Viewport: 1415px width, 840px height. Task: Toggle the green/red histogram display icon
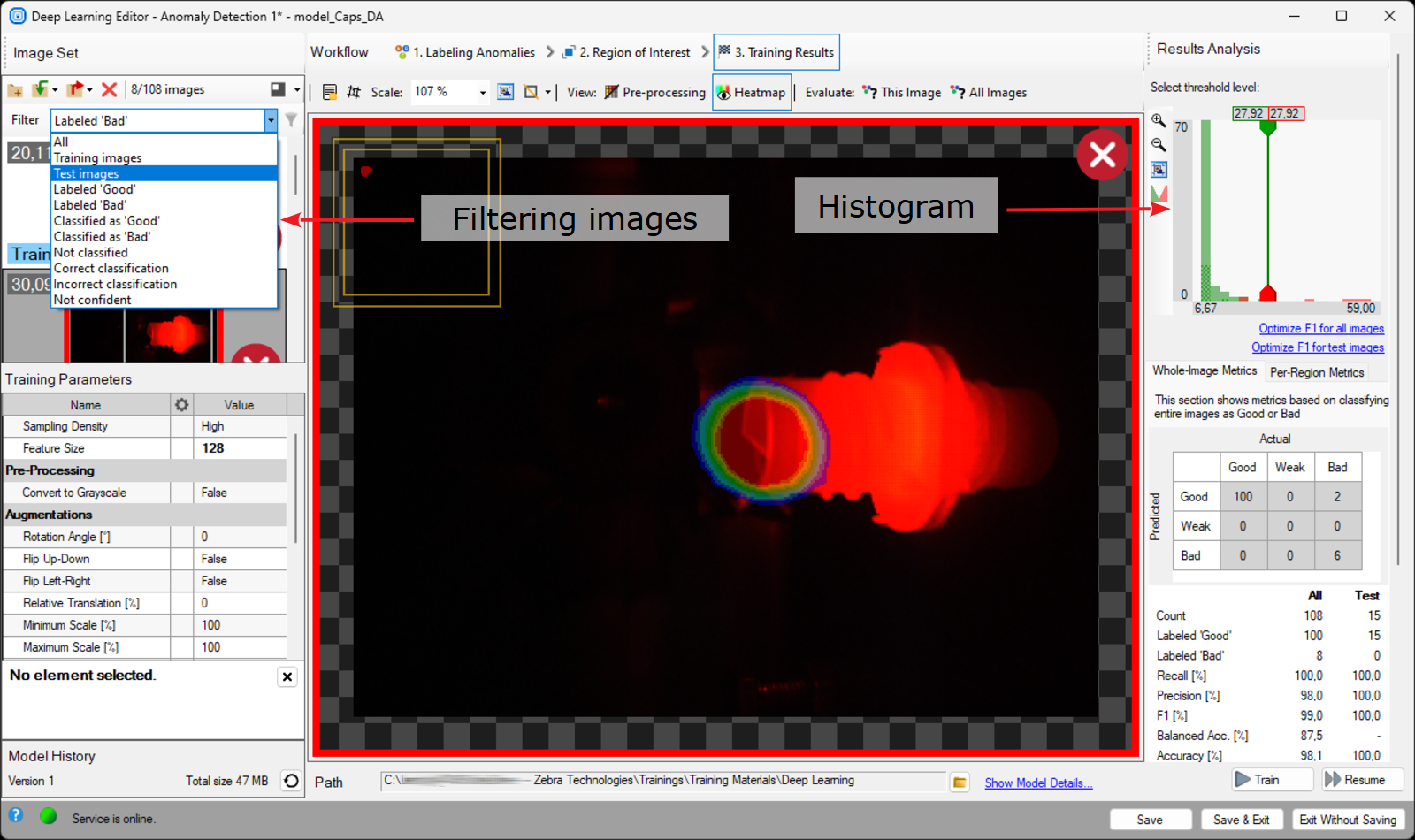1159,193
